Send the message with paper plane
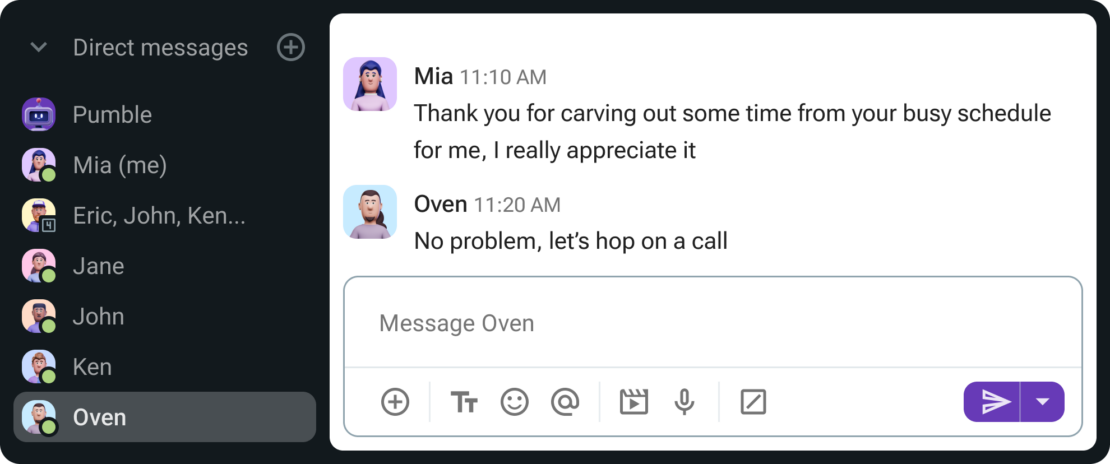 point(994,402)
